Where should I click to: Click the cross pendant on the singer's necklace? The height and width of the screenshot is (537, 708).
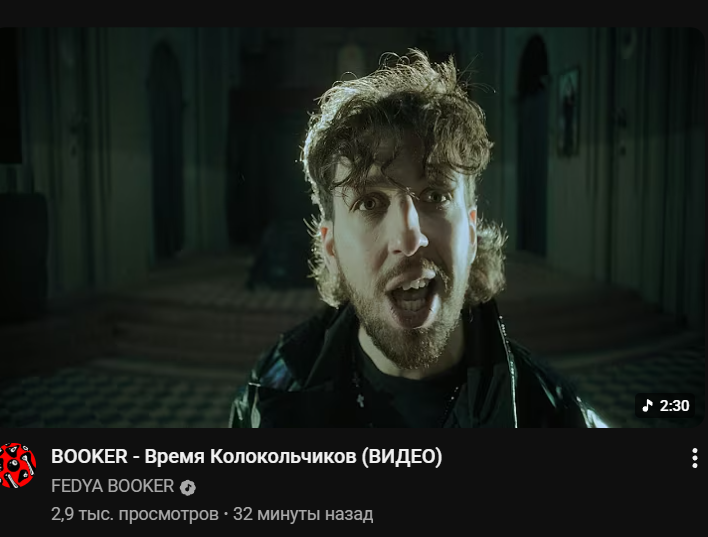point(360,400)
